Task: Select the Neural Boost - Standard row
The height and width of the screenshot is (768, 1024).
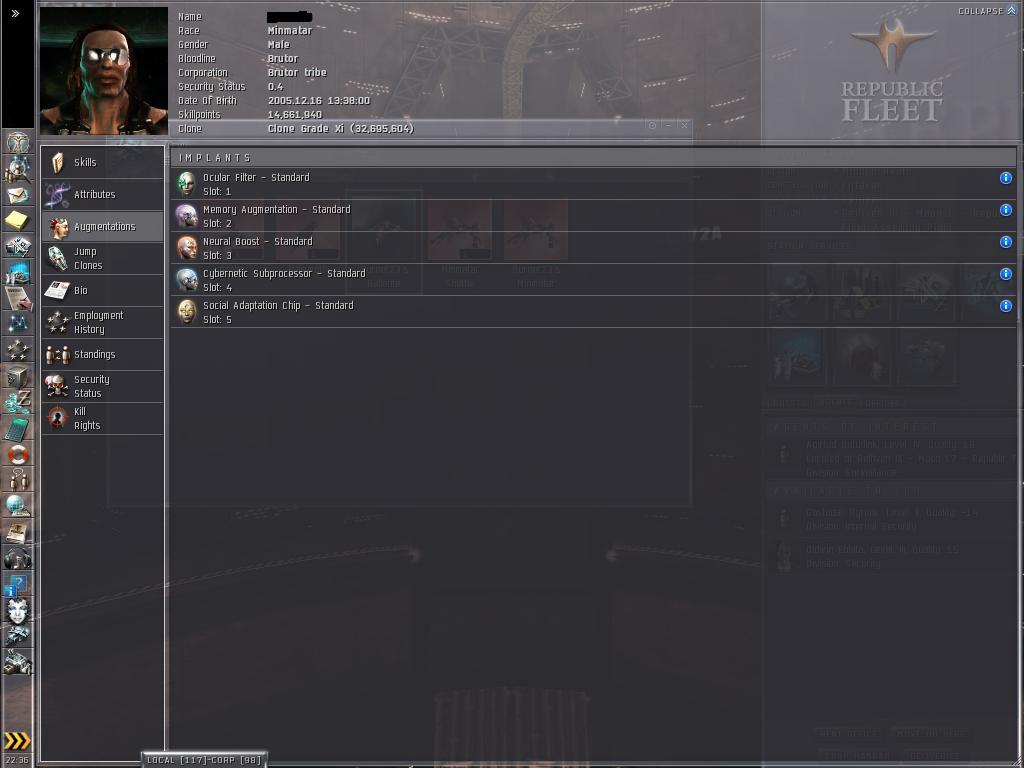Action: (593, 248)
